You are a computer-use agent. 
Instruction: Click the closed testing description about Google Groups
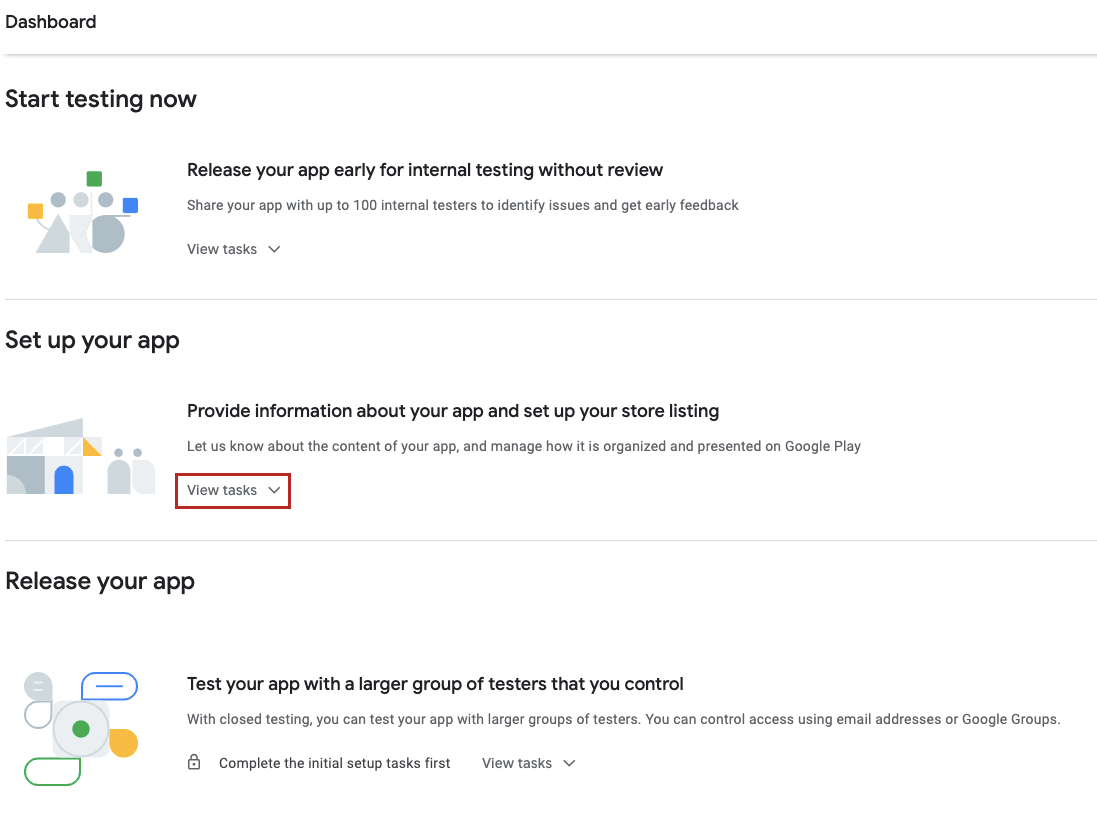click(x=623, y=719)
